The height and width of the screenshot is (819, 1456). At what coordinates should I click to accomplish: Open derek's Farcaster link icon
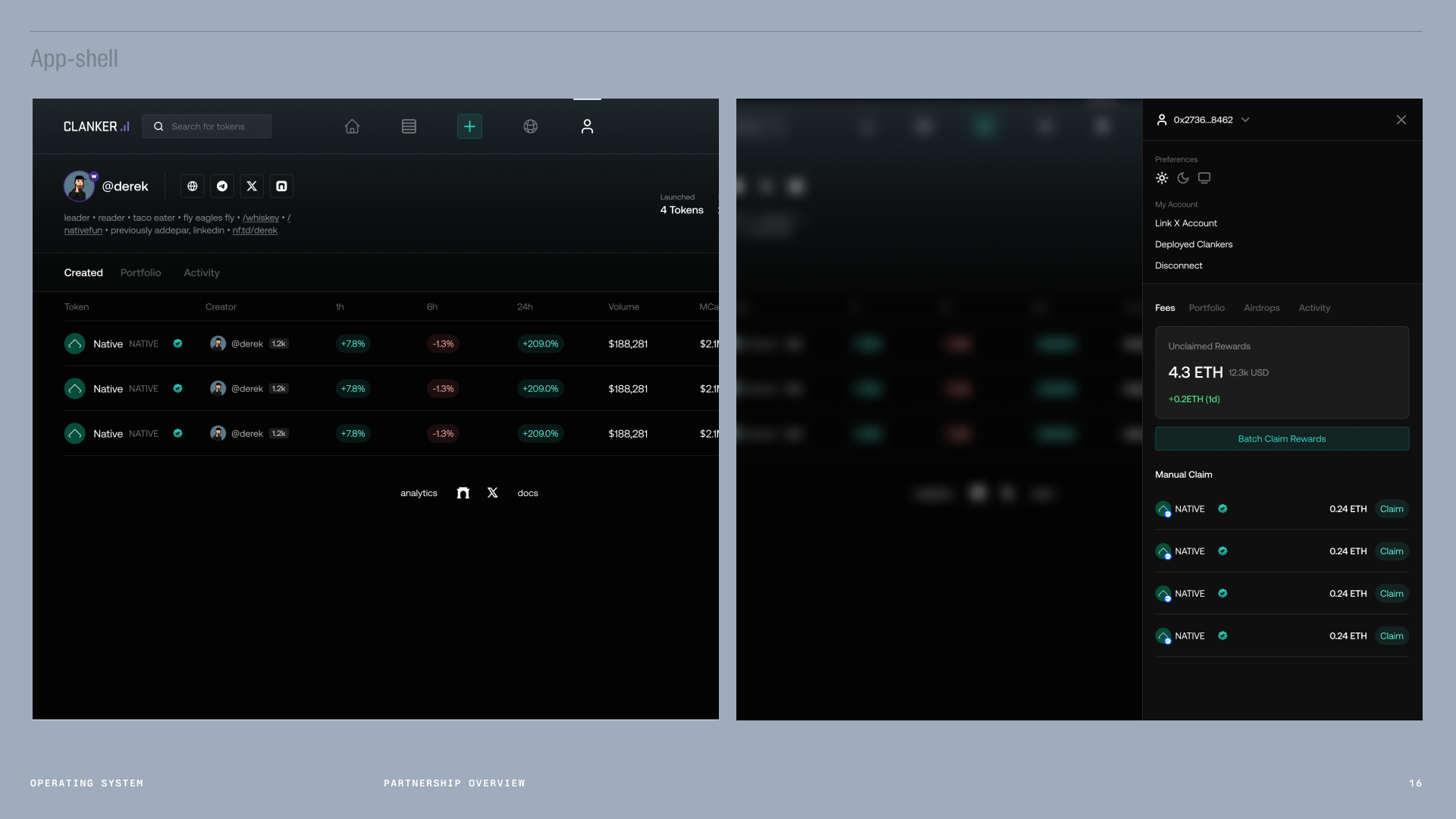point(281,187)
